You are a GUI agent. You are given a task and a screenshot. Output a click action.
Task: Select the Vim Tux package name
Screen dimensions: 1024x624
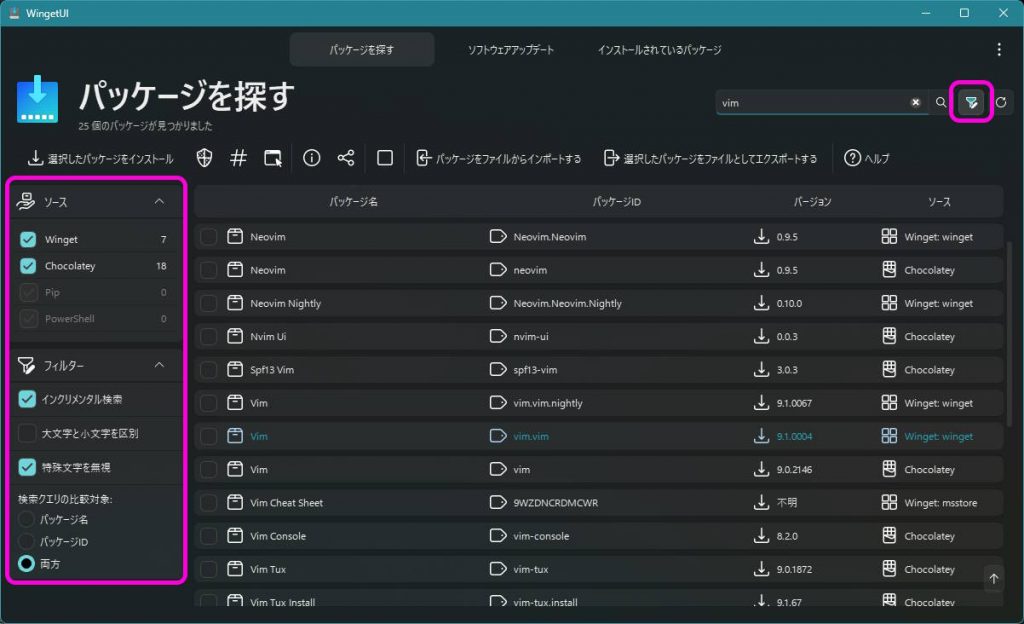click(268, 569)
